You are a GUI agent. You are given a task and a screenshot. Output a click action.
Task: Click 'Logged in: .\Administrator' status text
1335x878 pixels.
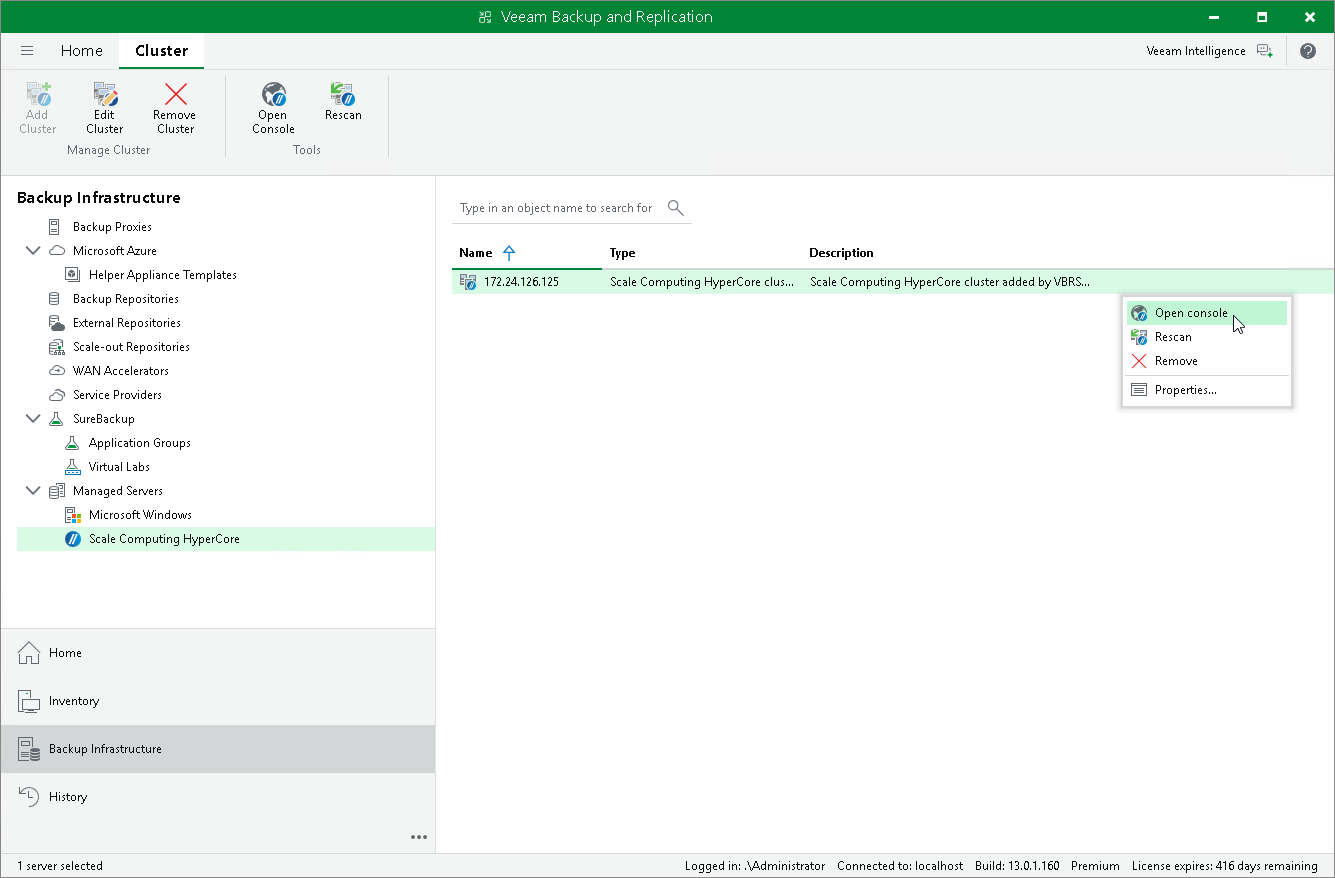pyautogui.click(x=755, y=866)
